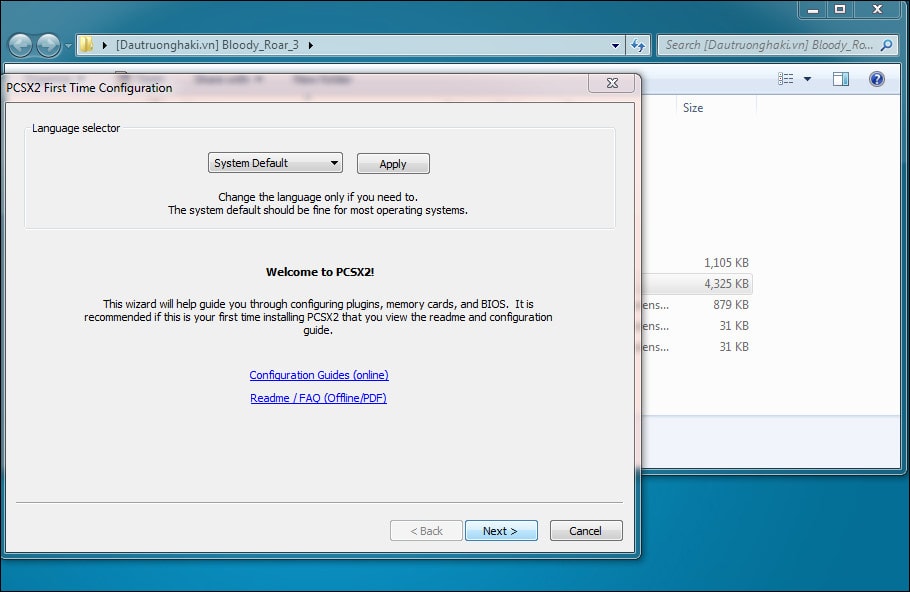Click the search magnifier icon
The image size is (910, 592).
click(886, 45)
